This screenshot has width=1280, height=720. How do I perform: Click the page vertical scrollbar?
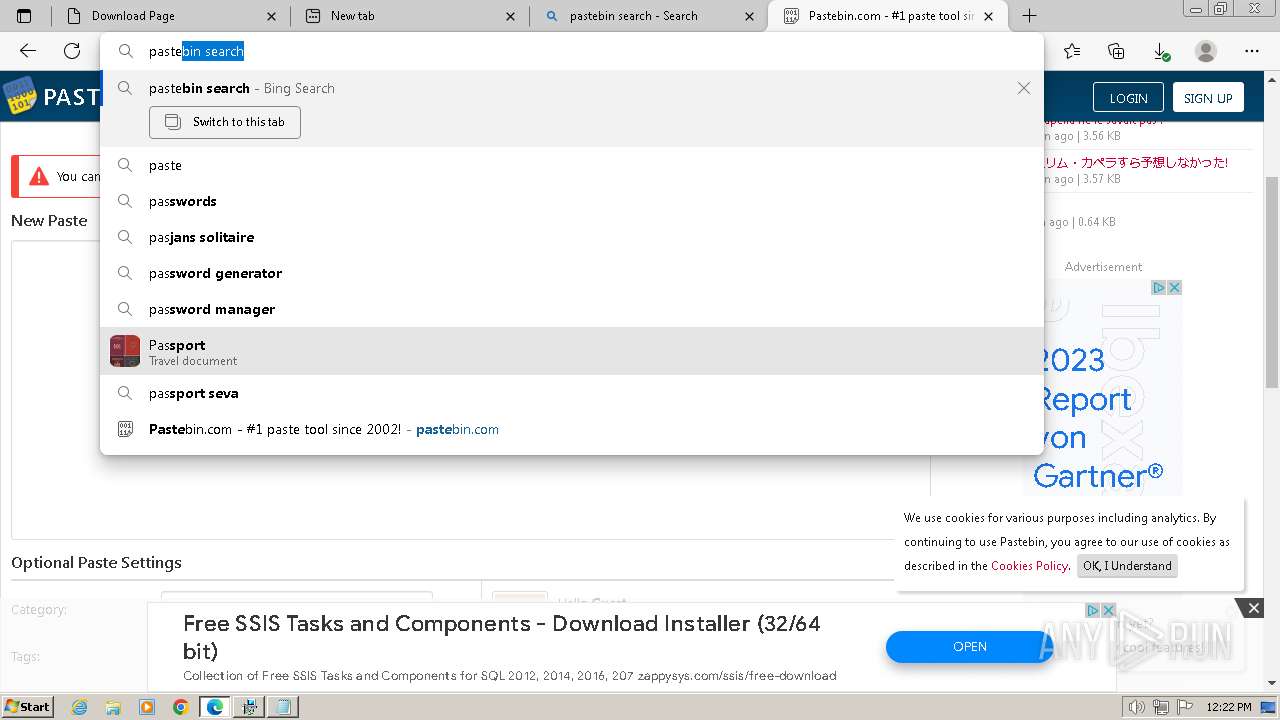point(1272,280)
